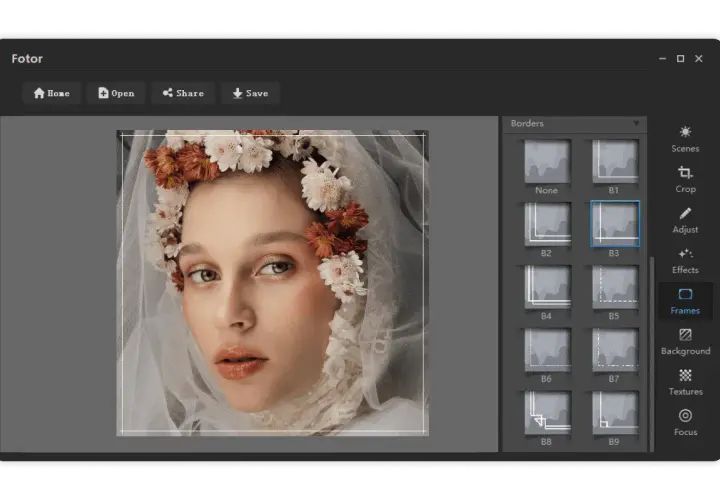The width and height of the screenshot is (720, 500).
Task: Expand the Borders category dropdown
Action: pos(636,124)
